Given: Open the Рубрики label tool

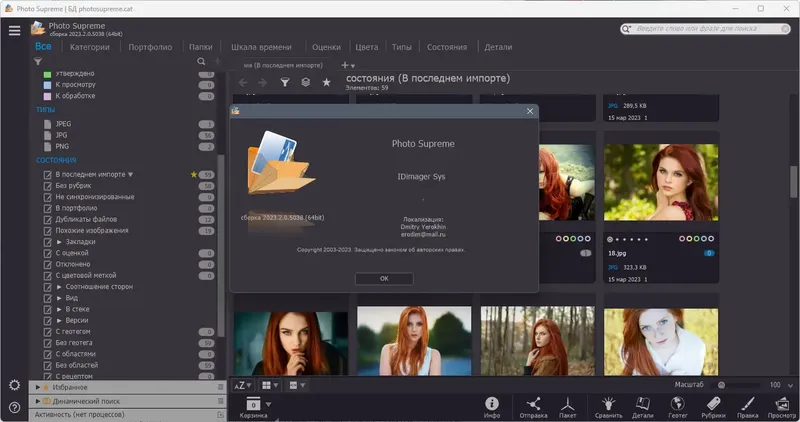Looking at the screenshot, I should 713,407.
